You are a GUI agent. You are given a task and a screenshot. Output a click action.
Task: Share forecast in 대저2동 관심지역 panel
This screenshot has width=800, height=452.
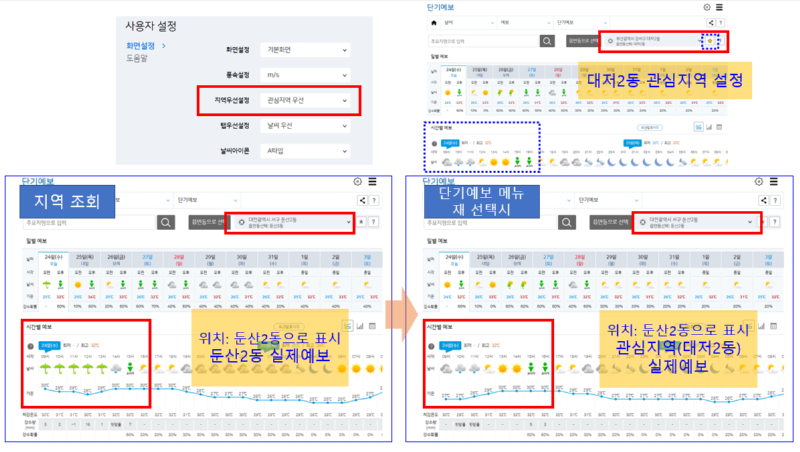[x=711, y=22]
